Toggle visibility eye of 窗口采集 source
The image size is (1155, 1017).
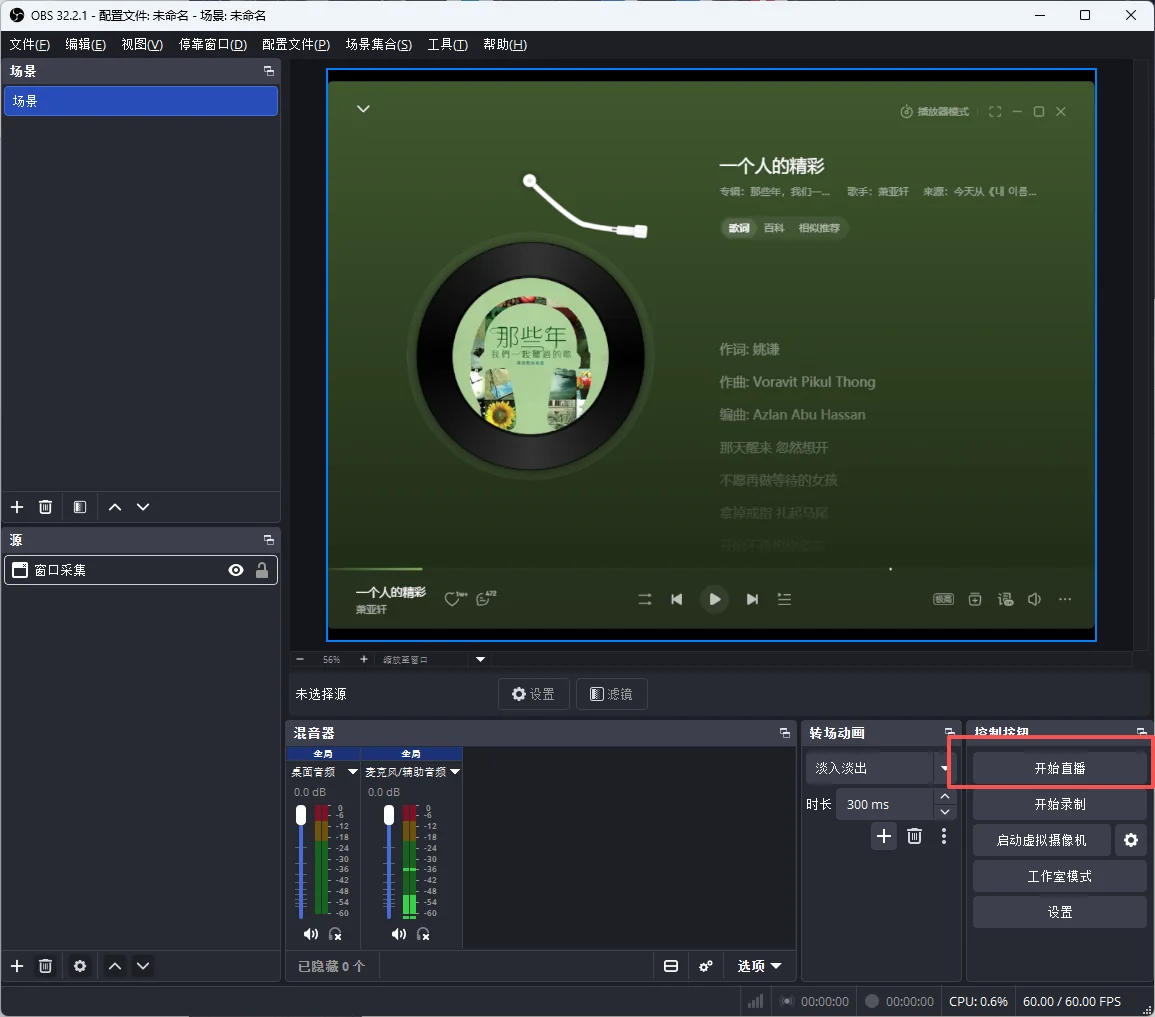coord(236,570)
